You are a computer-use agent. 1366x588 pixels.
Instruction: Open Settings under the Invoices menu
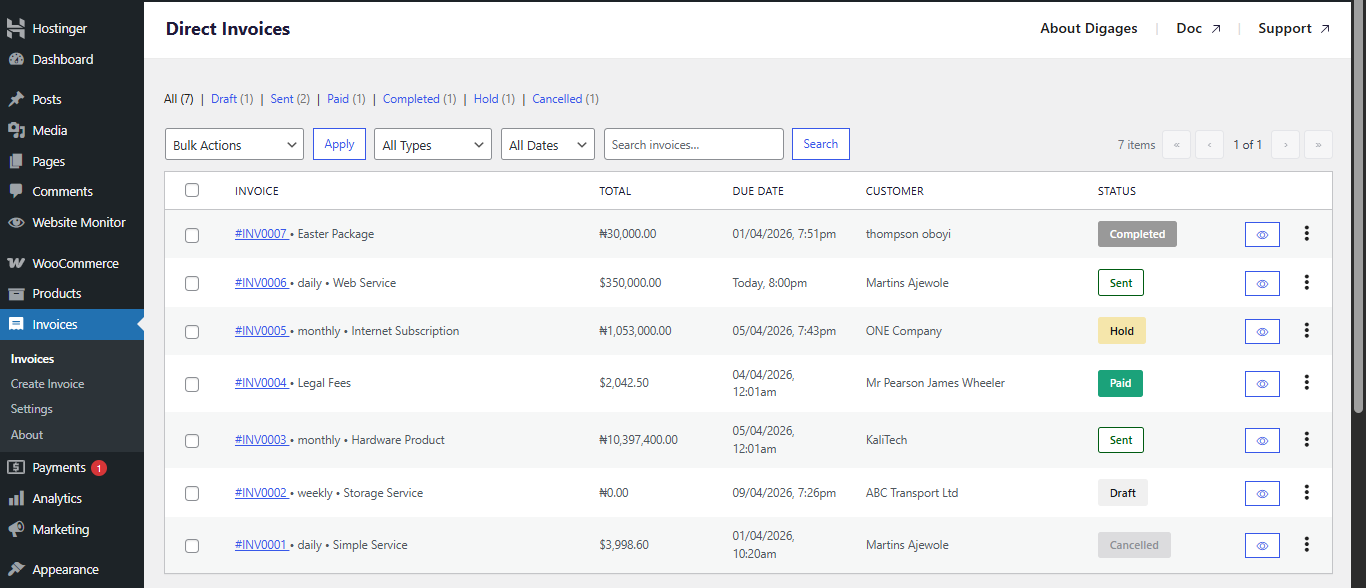coord(31,408)
